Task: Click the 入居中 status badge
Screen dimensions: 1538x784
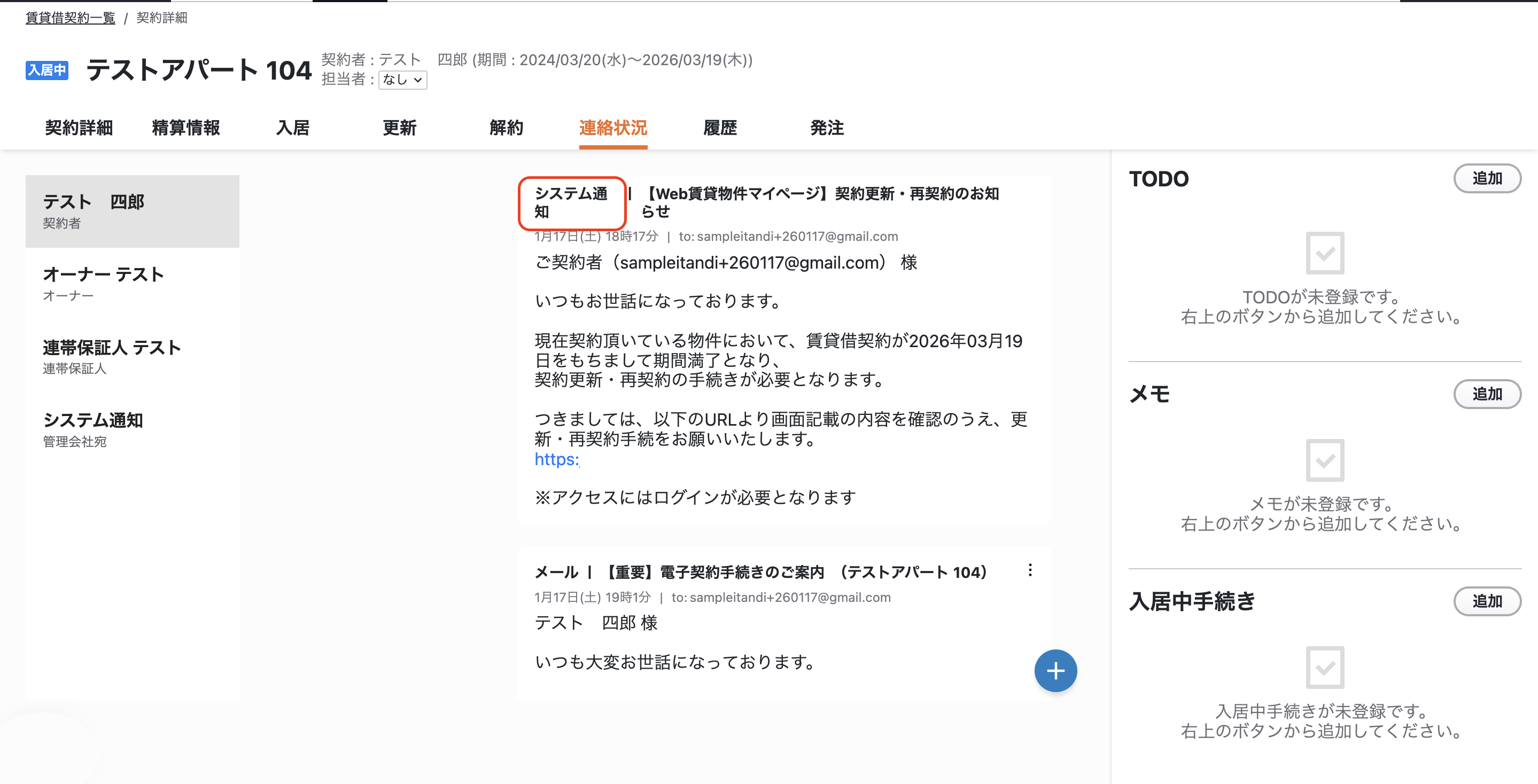Action: click(47, 70)
